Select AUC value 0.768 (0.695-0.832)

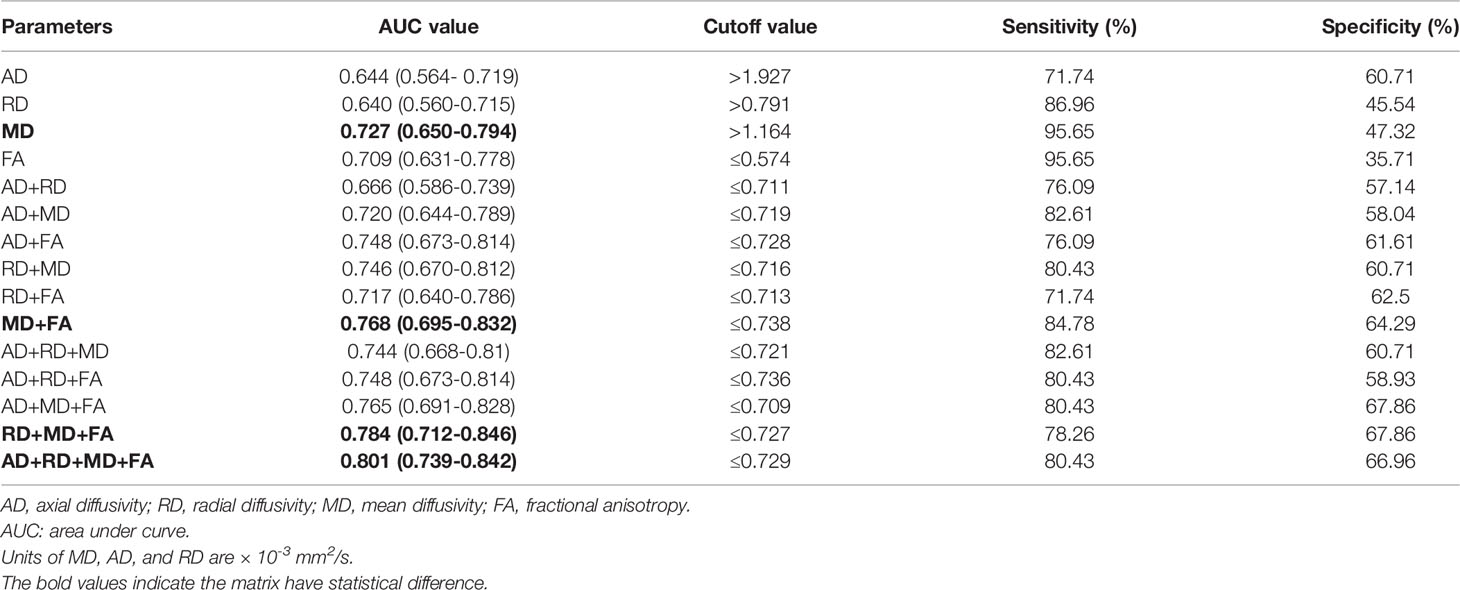point(429,324)
